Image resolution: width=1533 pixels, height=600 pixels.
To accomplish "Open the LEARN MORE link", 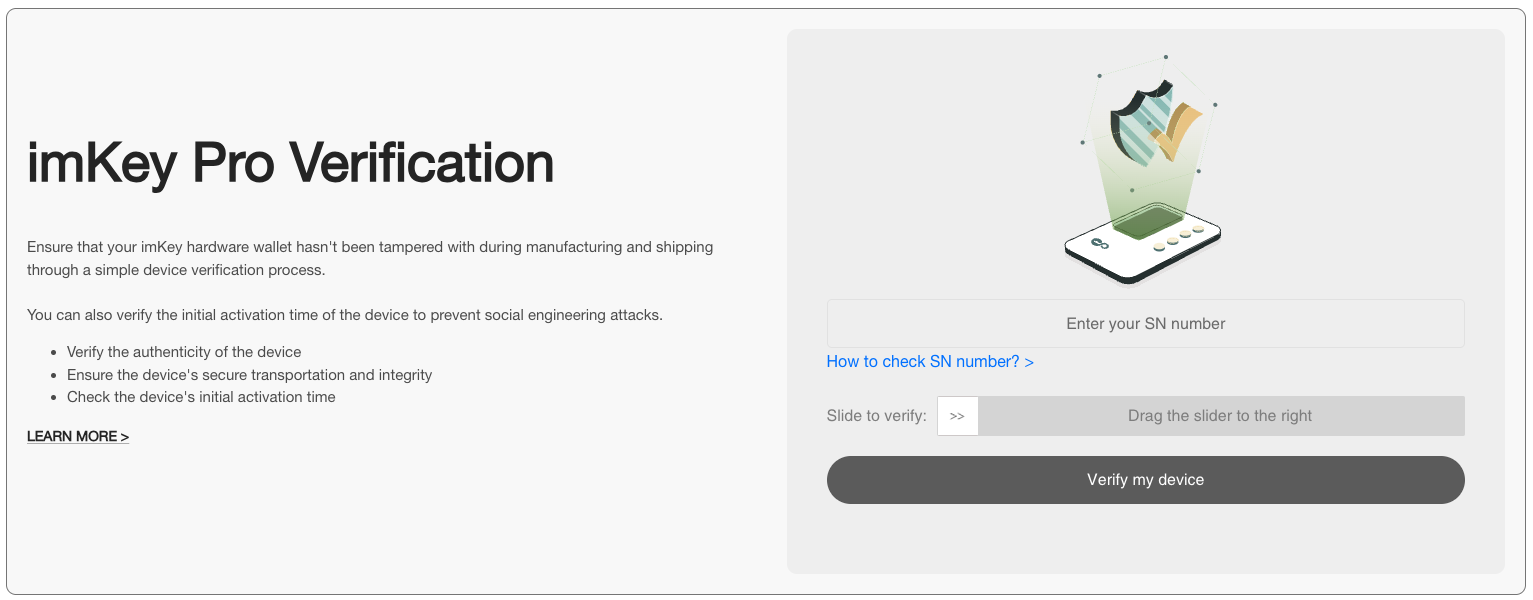I will click(78, 437).
